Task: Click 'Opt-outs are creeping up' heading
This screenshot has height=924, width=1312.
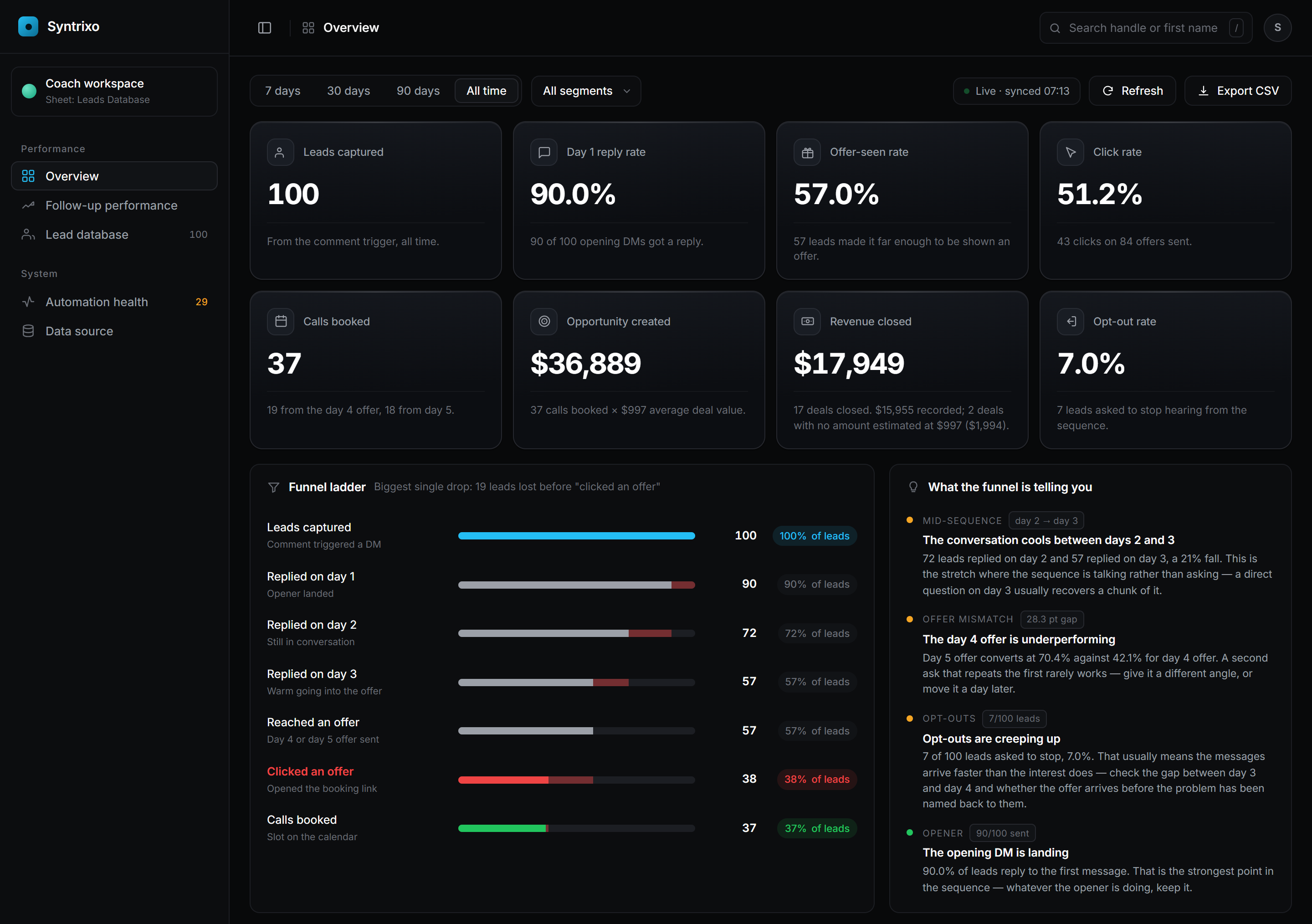Action: point(991,738)
